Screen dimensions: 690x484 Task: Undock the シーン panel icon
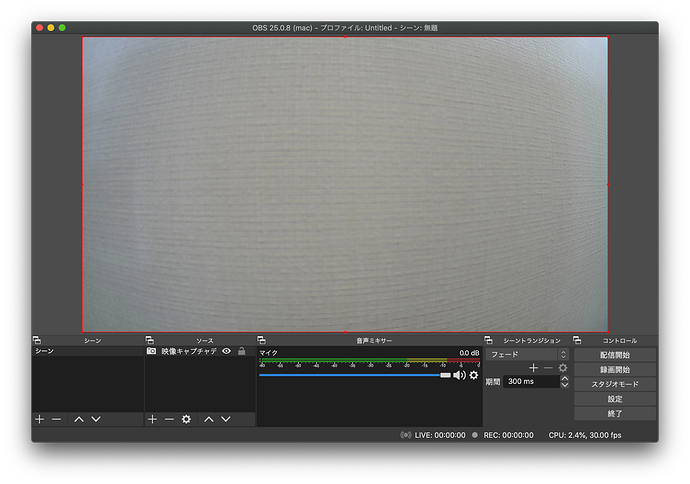click(37, 340)
